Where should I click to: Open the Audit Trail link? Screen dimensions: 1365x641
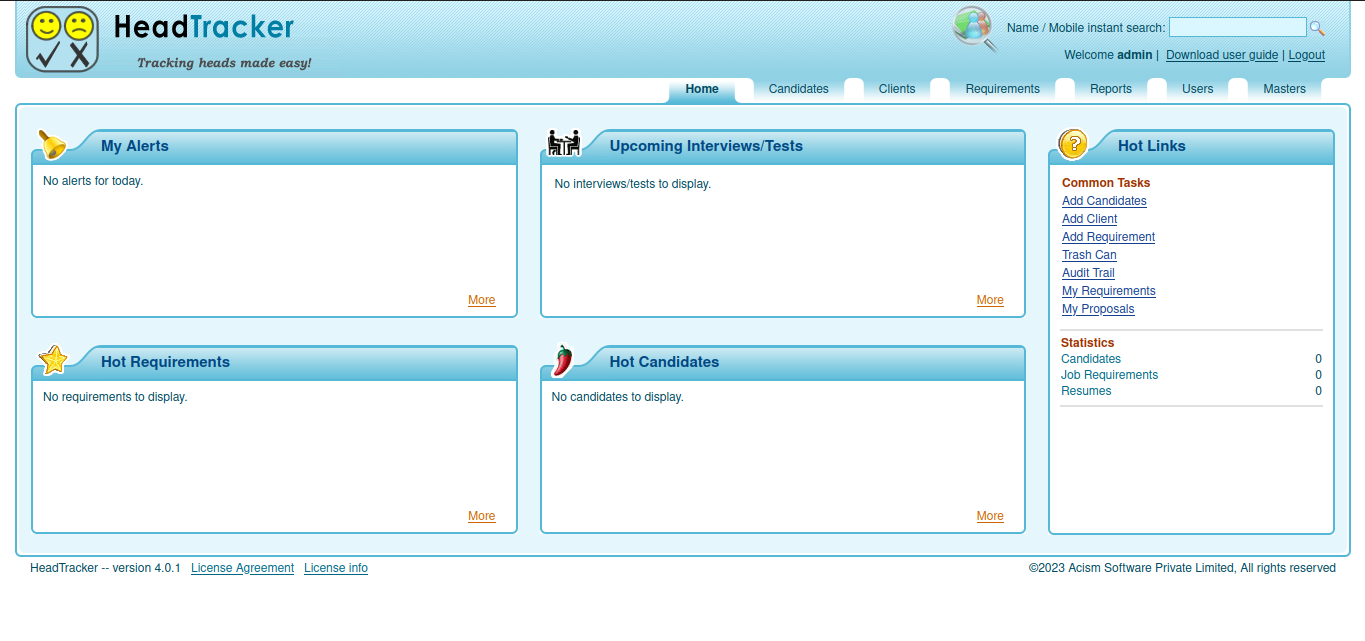[1088, 273]
